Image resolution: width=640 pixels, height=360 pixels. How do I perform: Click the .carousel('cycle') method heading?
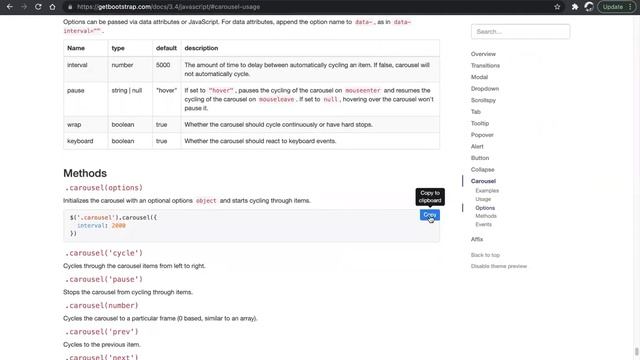[104, 253]
